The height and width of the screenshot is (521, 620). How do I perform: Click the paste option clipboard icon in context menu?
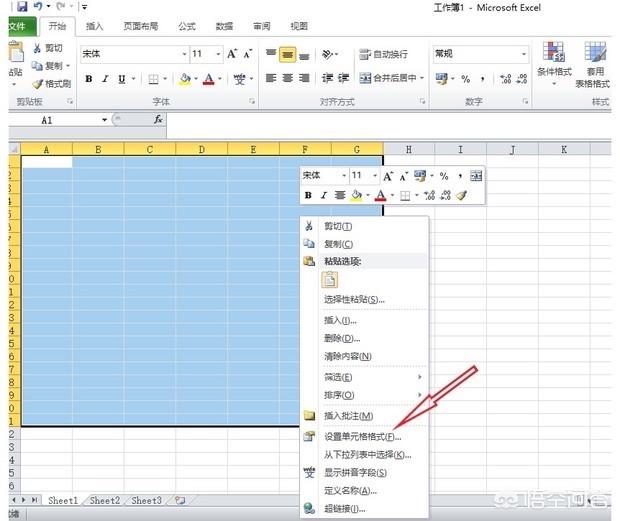pyautogui.click(x=329, y=280)
